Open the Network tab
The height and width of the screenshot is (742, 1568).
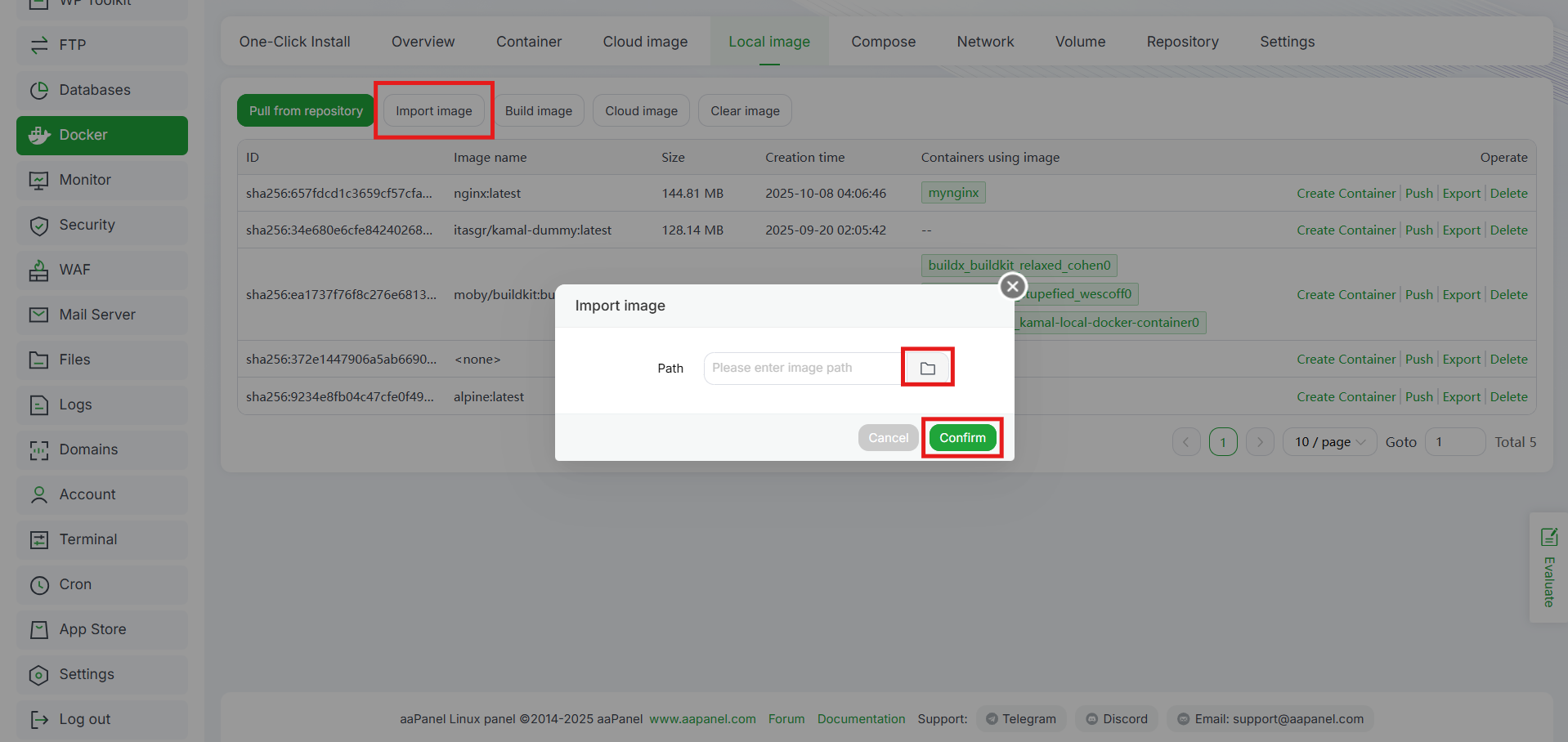pyautogui.click(x=985, y=42)
